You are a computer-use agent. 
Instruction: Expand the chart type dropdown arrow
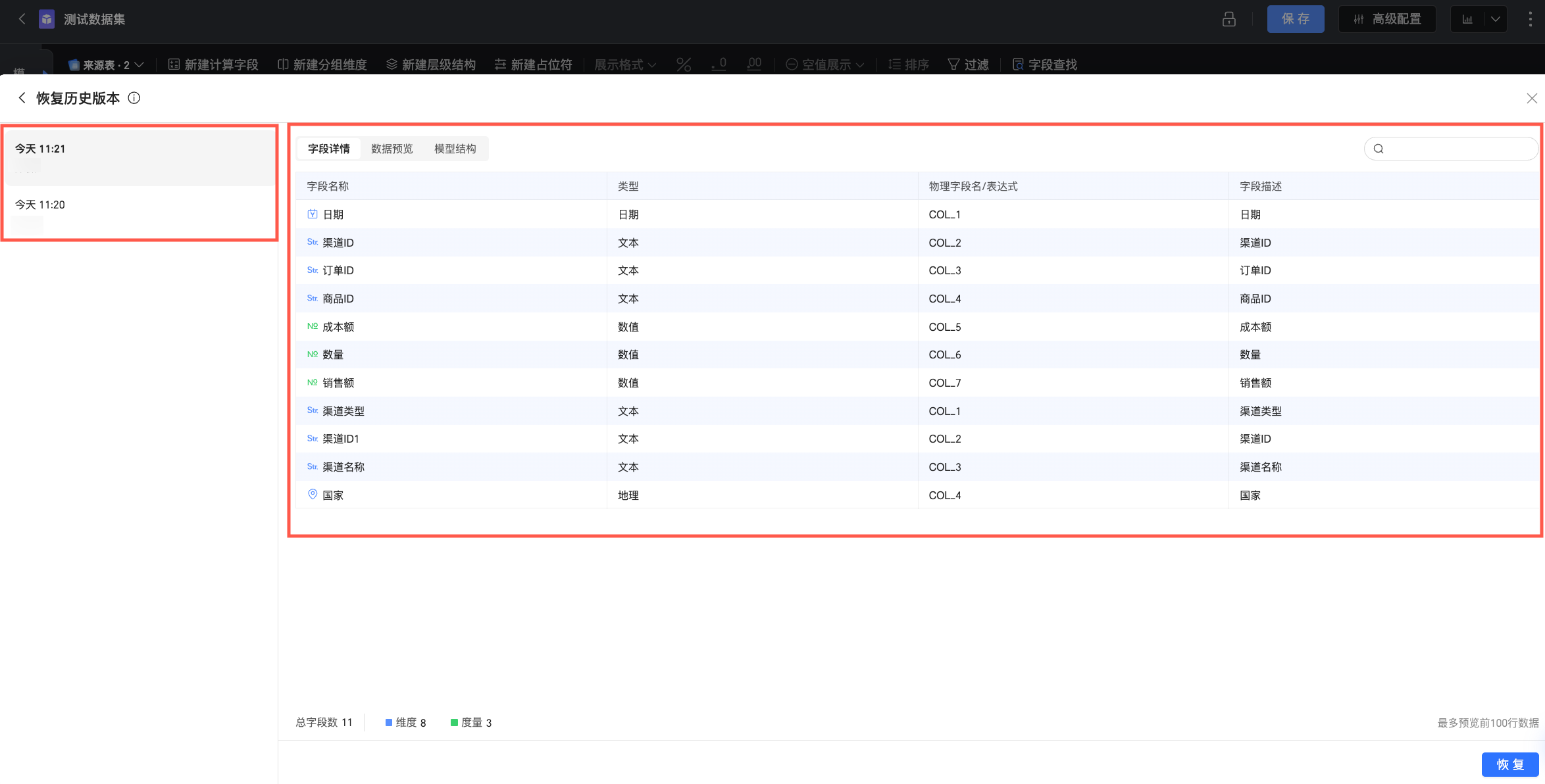pos(1495,19)
